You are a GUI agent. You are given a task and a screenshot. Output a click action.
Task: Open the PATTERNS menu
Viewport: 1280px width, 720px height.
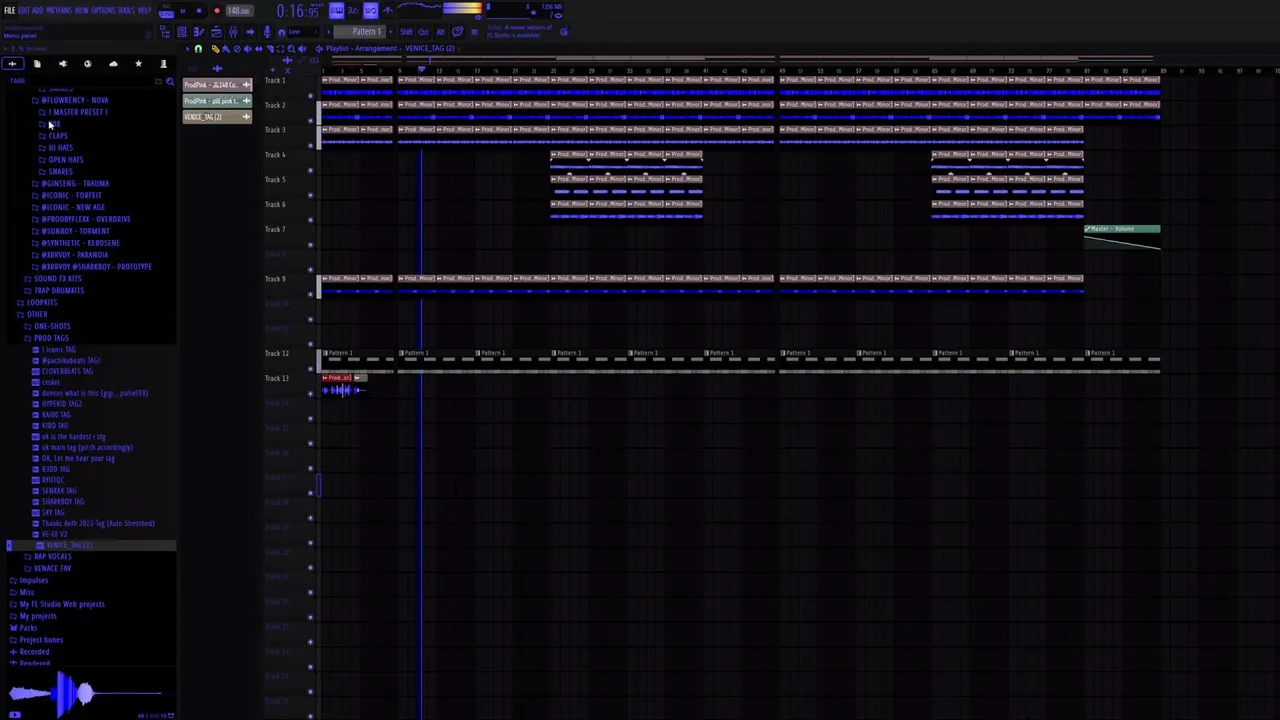click(59, 10)
